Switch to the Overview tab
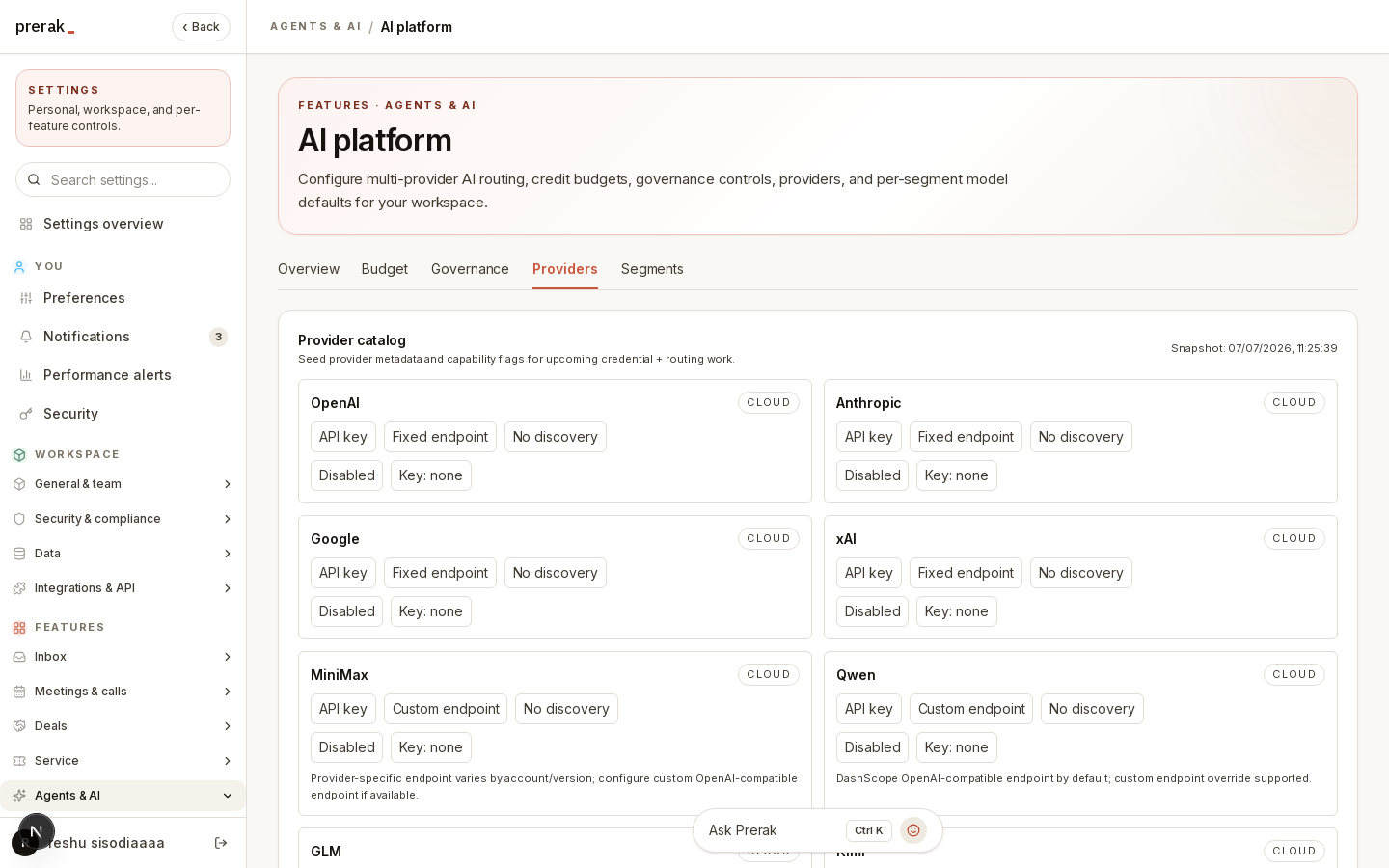The width and height of the screenshot is (1389, 868). click(x=309, y=269)
